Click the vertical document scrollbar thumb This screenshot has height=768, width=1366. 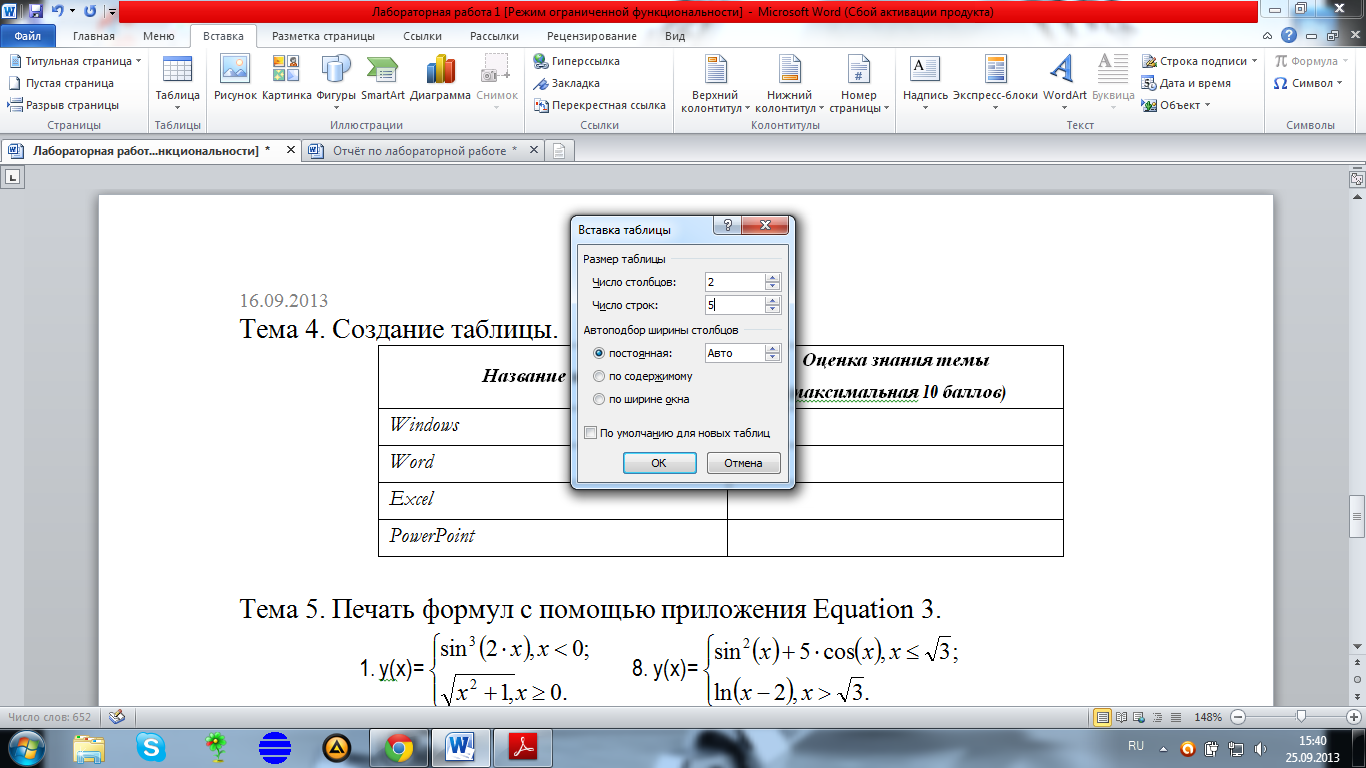tap(1357, 515)
